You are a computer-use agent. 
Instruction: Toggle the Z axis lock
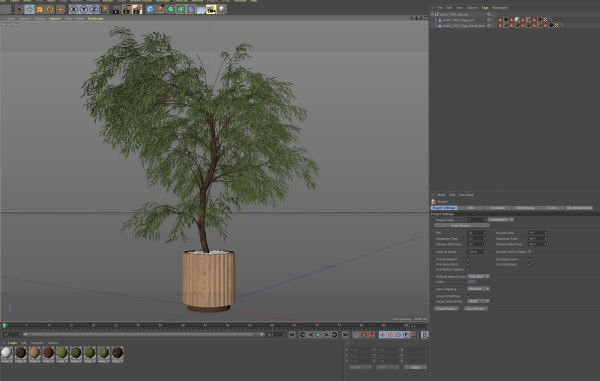[x=94, y=9]
